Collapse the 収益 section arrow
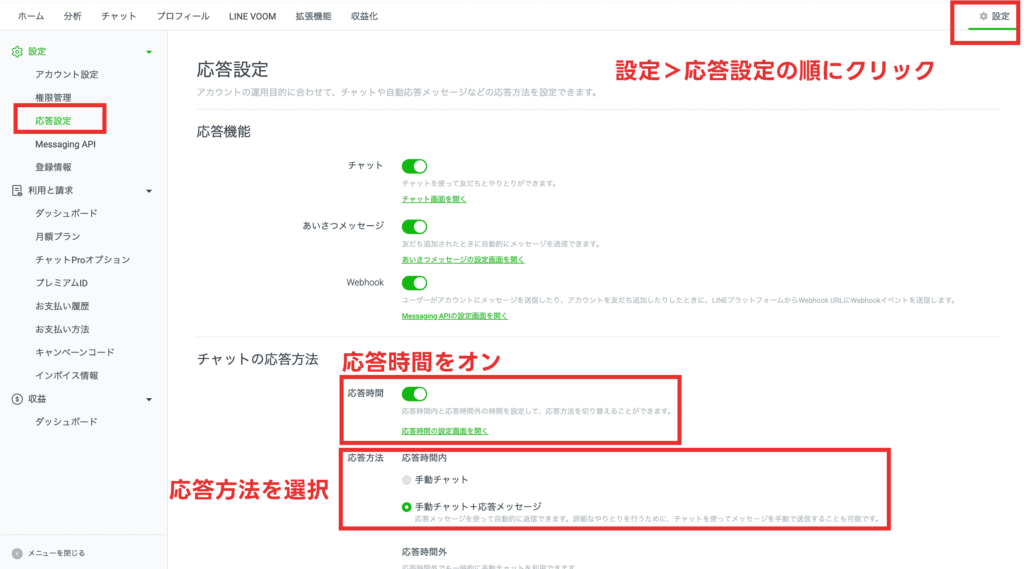Screen dimensions: 1024x569 (x=149, y=399)
